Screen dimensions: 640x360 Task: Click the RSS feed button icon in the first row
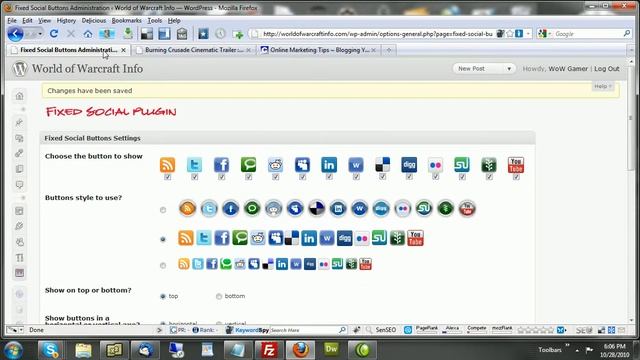pyautogui.click(x=167, y=165)
